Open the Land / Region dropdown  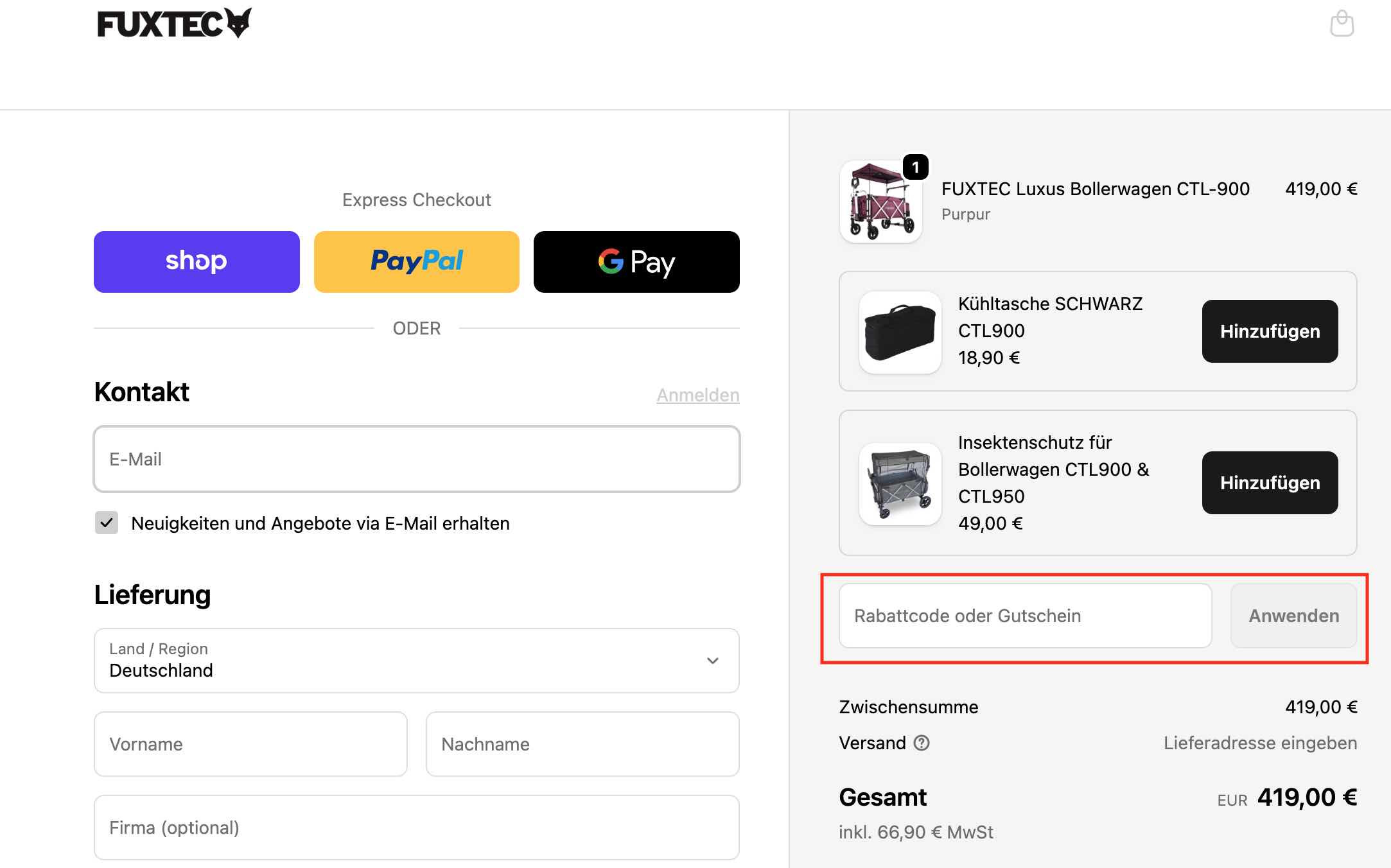(417, 661)
